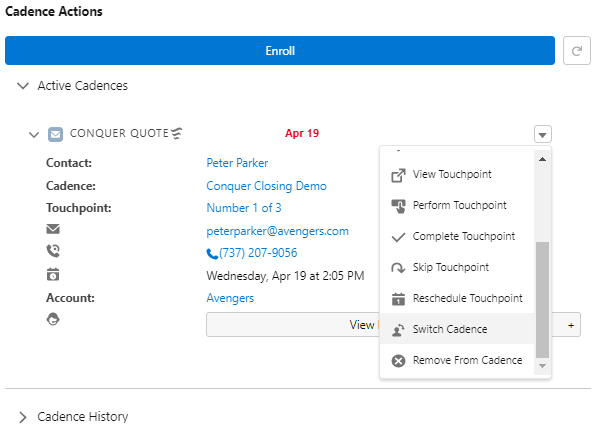Select Switch Cadence from the menu
The image size is (596, 438).
pos(457,329)
